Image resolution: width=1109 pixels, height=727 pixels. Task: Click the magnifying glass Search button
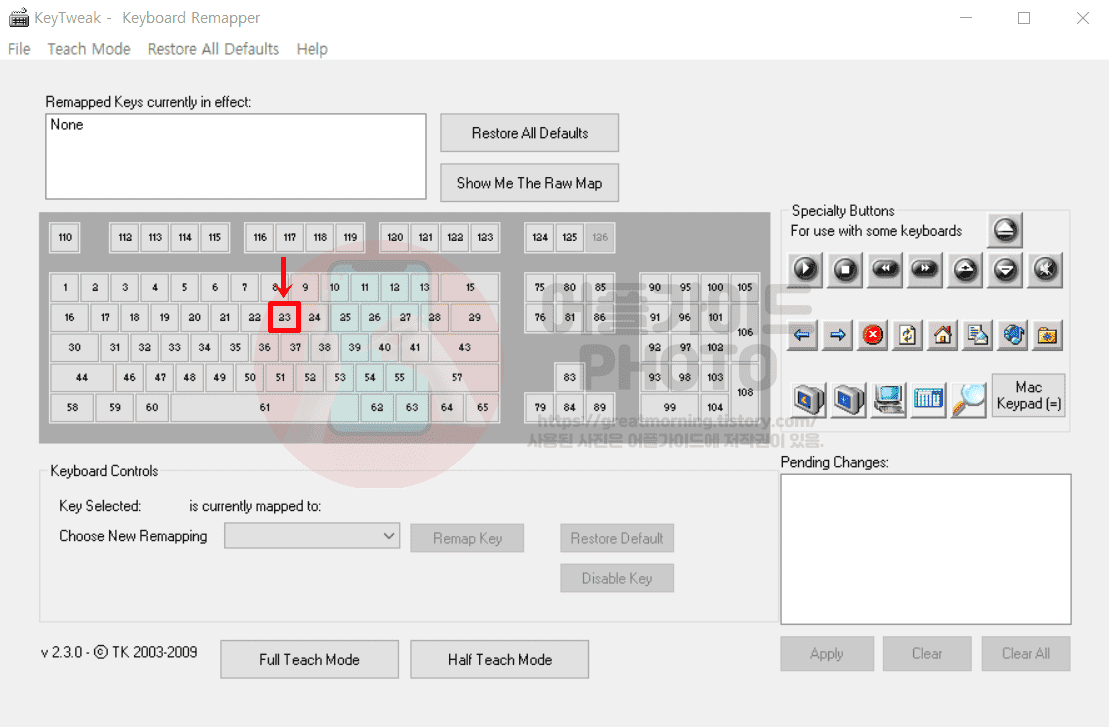tap(969, 400)
